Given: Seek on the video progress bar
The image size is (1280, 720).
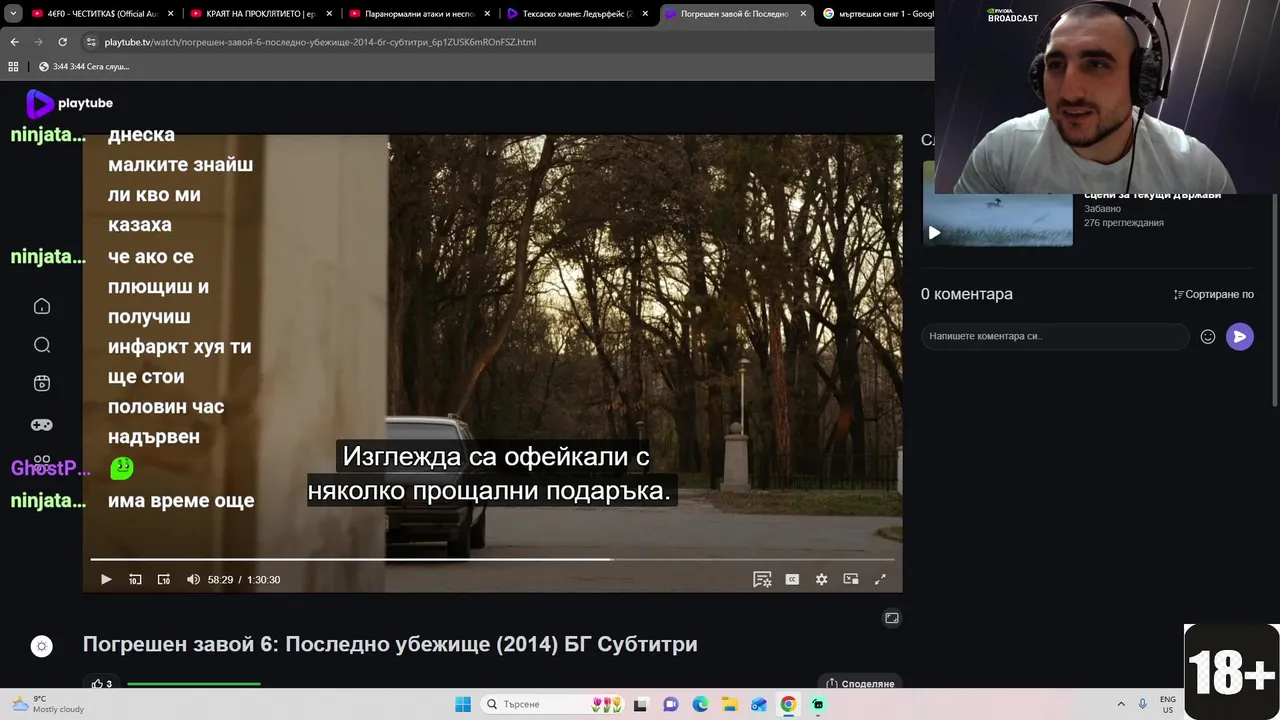Looking at the screenshot, I should [492, 559].
